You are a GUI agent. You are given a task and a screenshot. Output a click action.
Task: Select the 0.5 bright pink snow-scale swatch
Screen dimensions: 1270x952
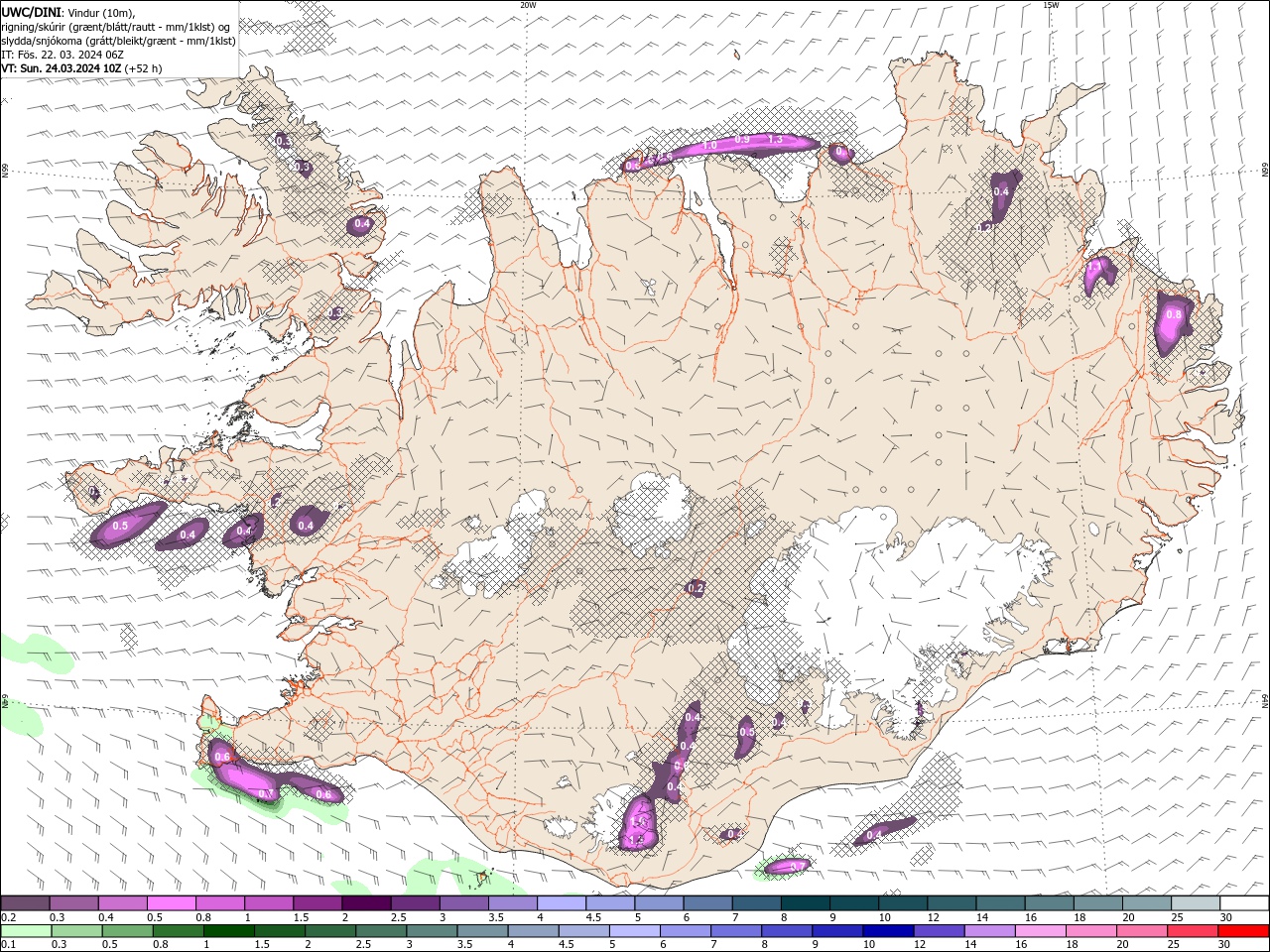point(172,903)
